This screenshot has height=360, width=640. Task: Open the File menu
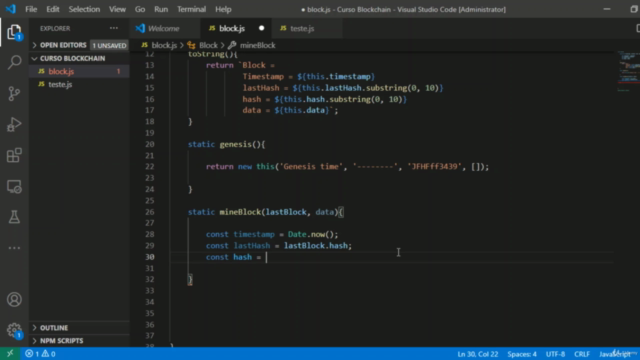pyautogui.click(x=31, y=9)
